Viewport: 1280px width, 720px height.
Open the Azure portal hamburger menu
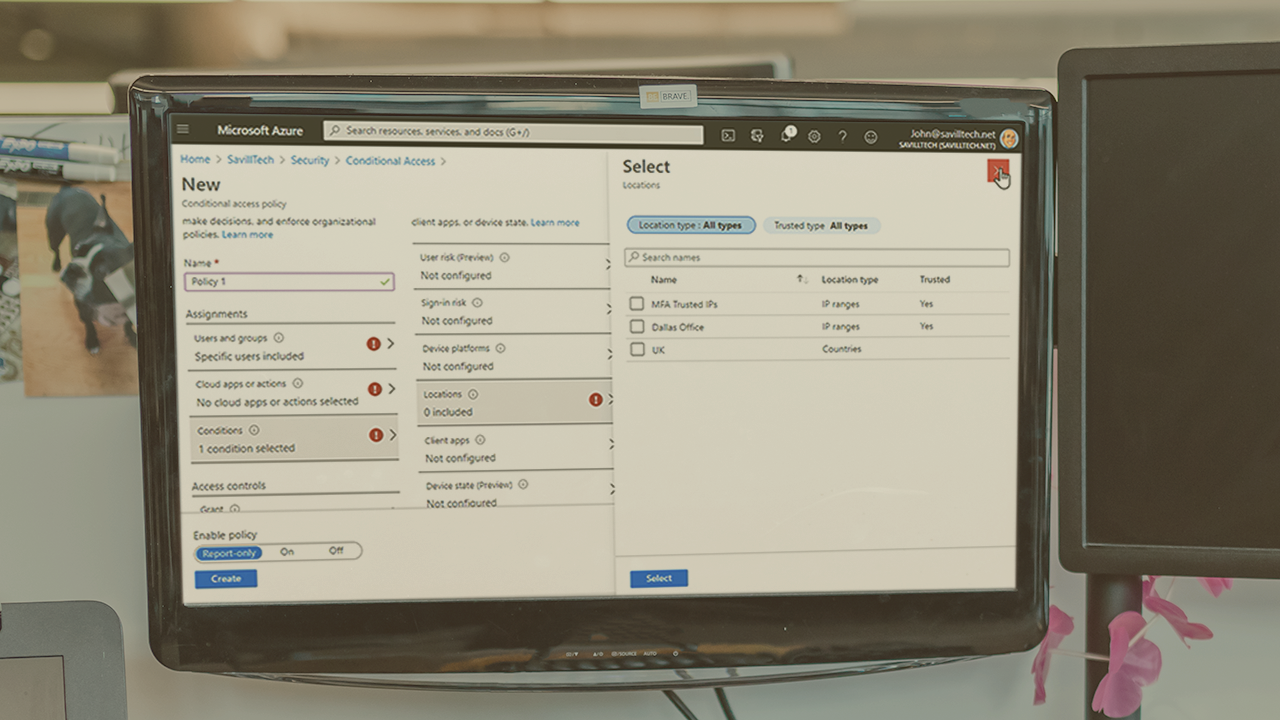(x=182, y=130)
